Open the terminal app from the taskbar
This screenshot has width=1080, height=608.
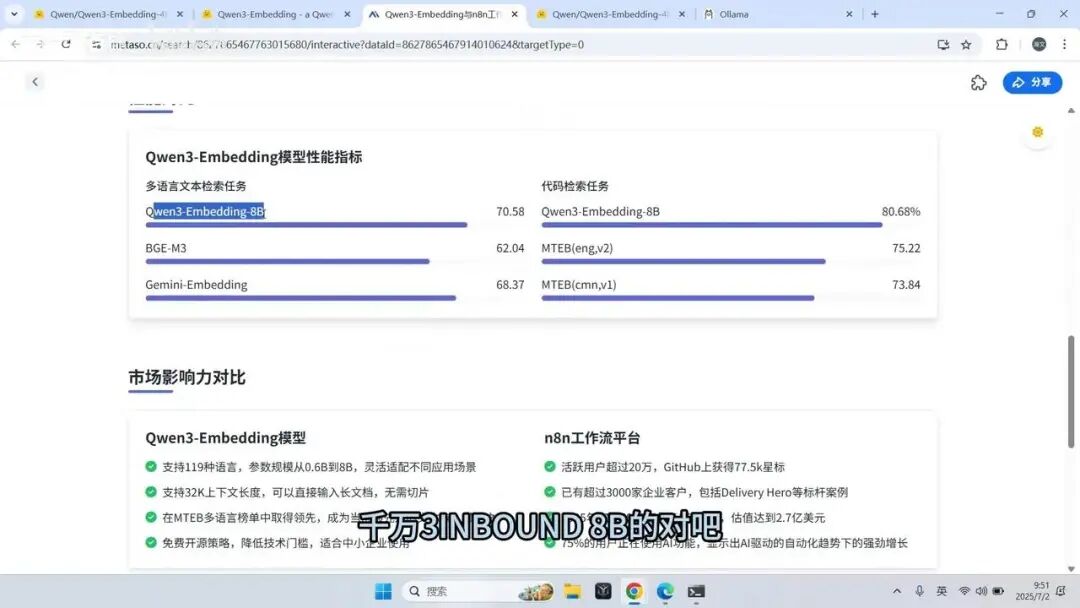(696, 591)
